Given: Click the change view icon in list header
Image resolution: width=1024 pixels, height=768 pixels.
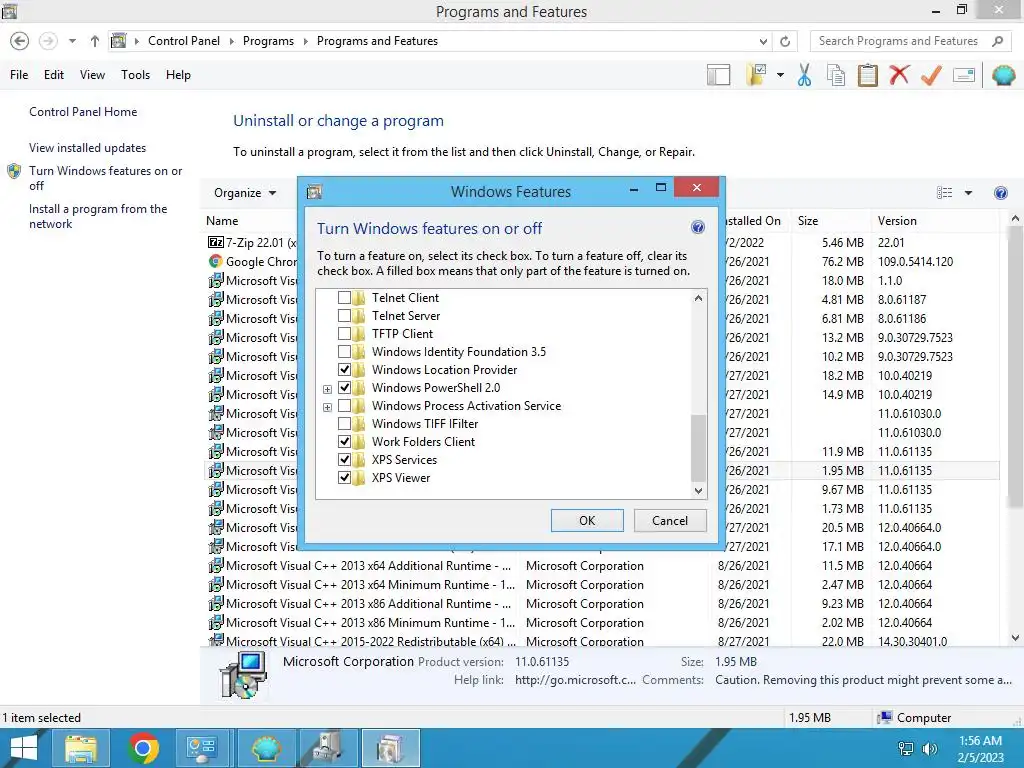Looking at the screenshot, I should point(944,193).
